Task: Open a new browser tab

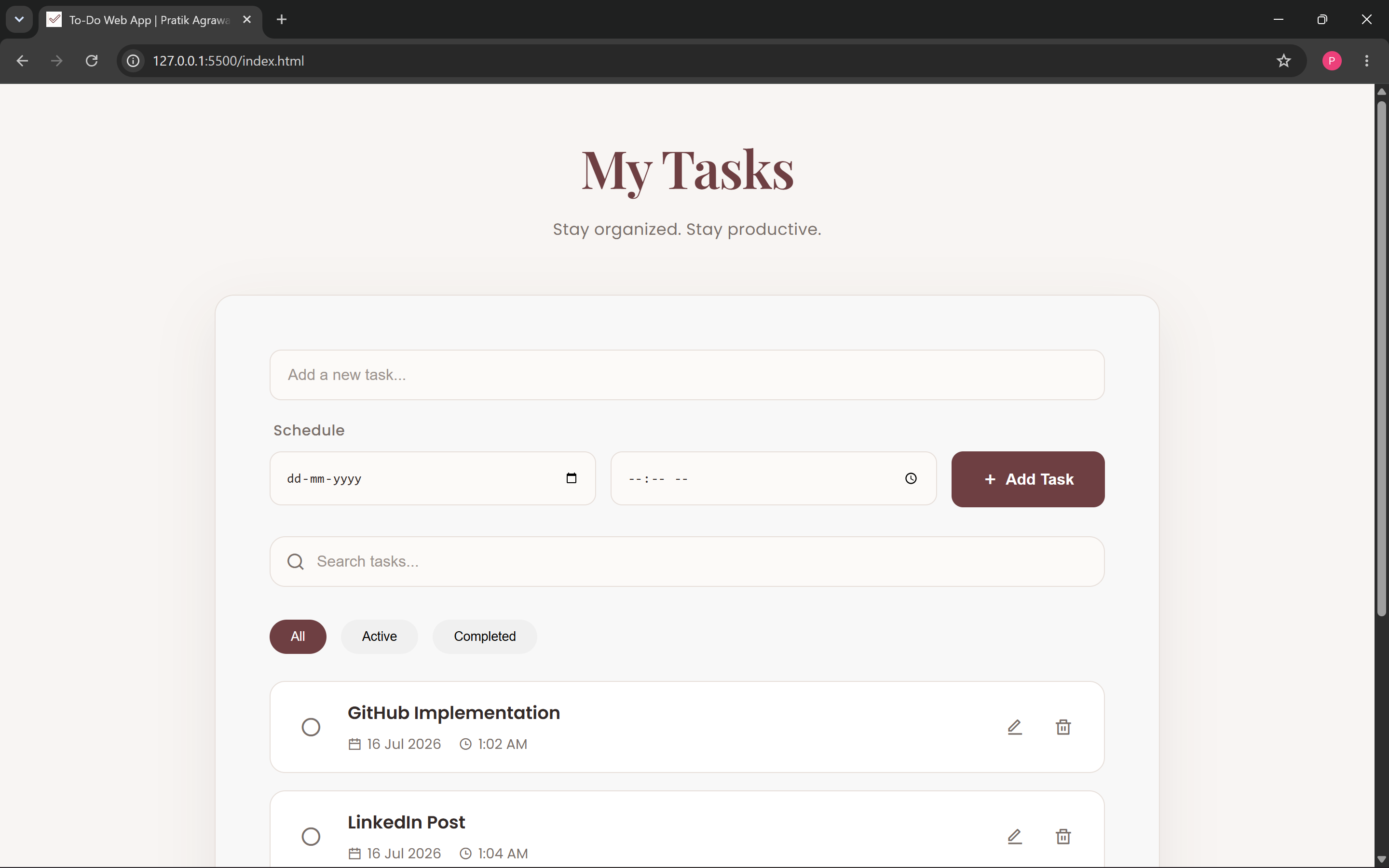Action: click(x=281, y=19)
